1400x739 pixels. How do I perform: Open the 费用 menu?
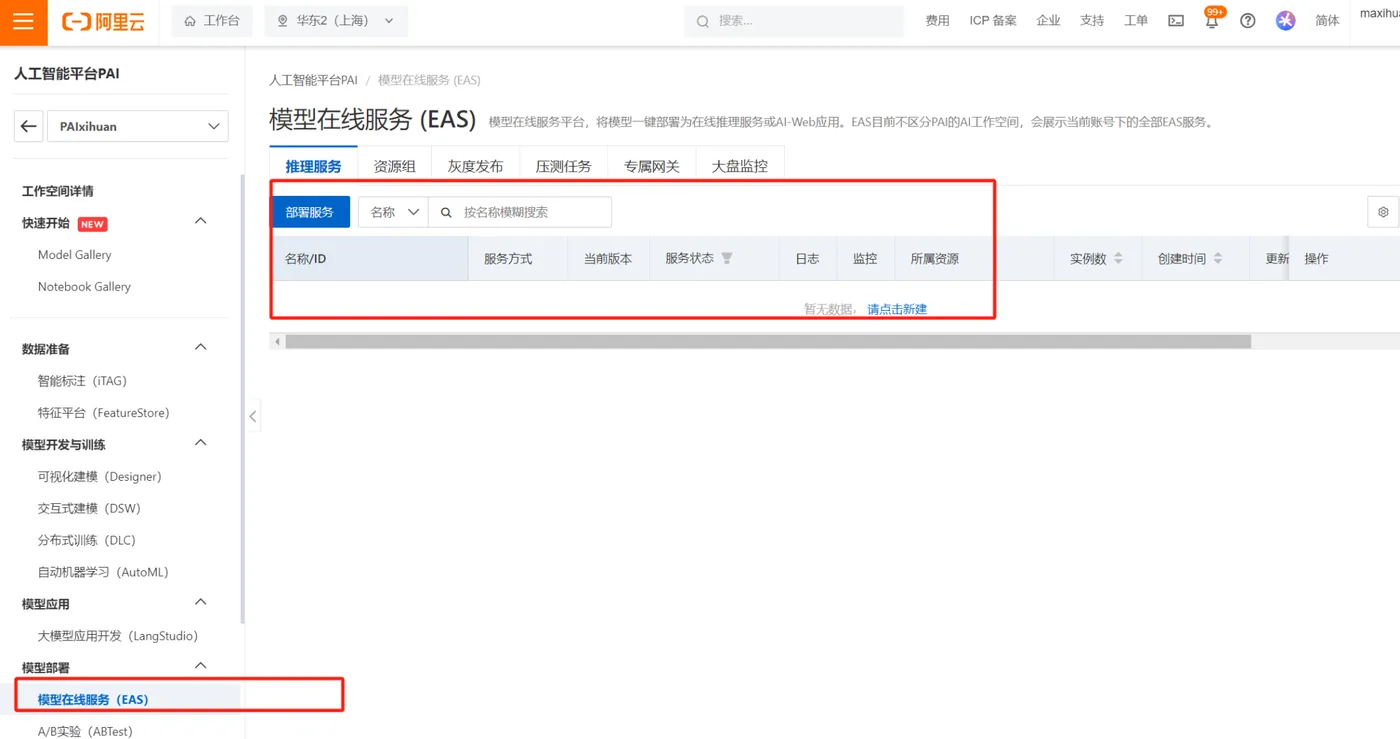coord(937,21)
